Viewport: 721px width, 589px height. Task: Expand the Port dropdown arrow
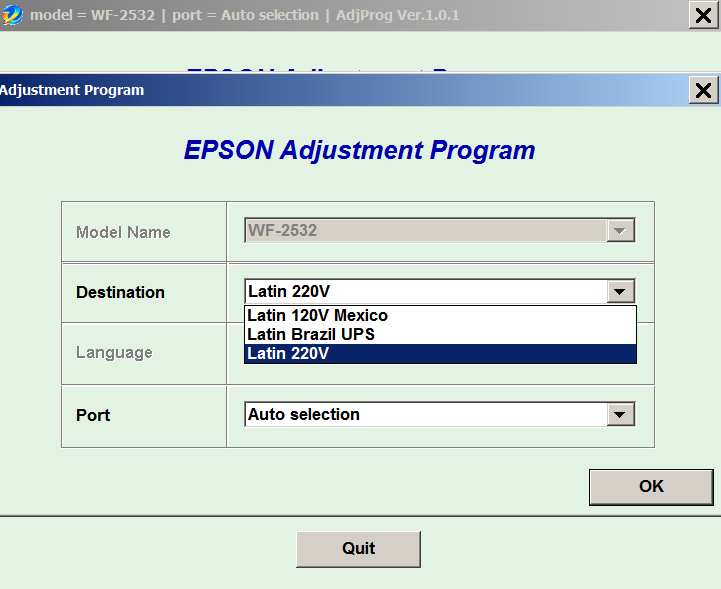click(620, 415)
